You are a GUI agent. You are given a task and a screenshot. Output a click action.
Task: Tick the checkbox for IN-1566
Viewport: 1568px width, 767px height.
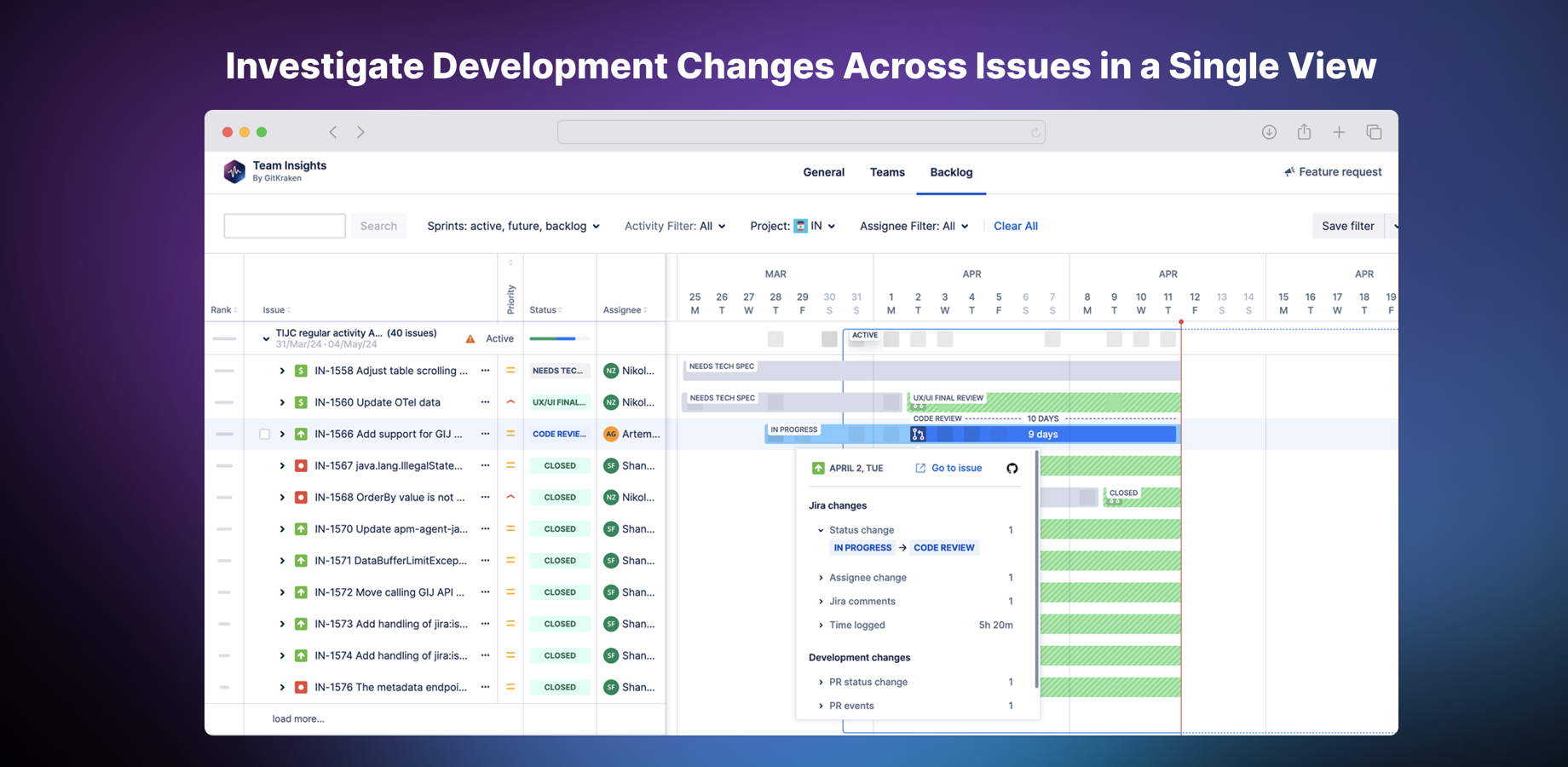265,434
